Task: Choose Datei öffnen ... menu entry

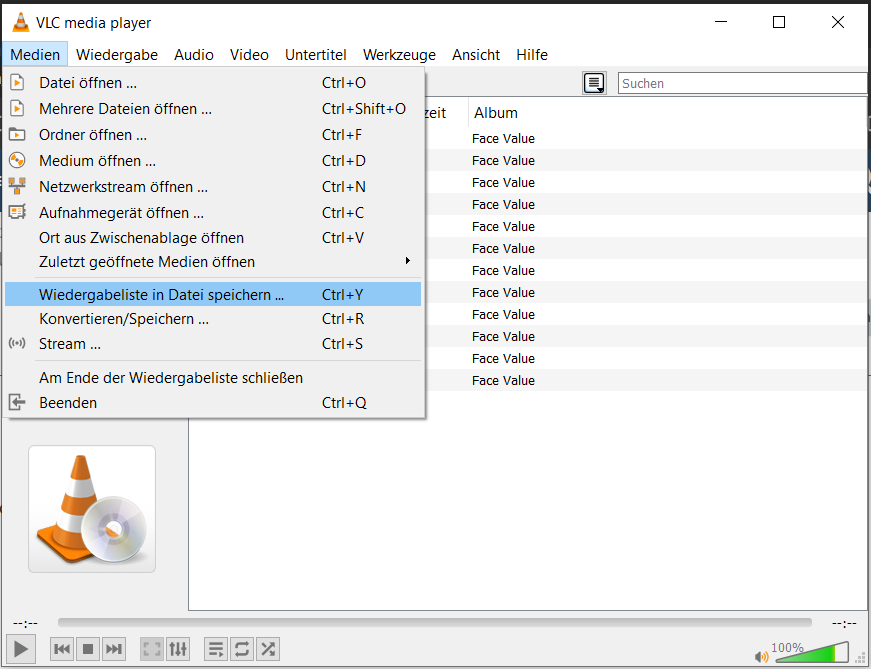Action: click(213, 83)
